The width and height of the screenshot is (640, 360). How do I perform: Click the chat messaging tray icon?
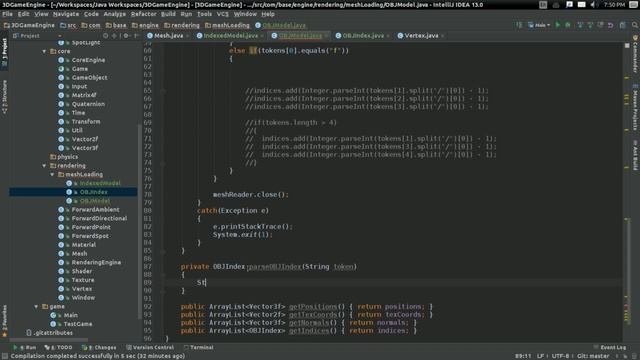(x=569, y=5)
